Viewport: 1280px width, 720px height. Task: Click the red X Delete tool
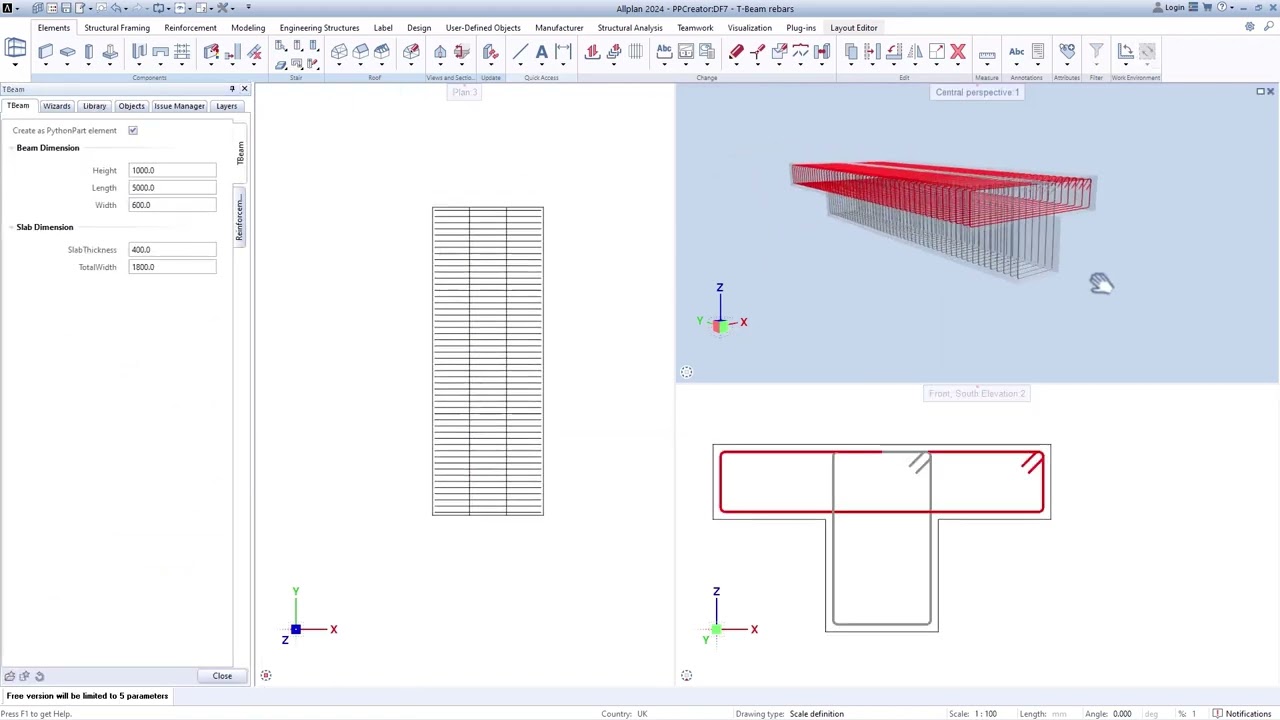(x=958, y=51)
